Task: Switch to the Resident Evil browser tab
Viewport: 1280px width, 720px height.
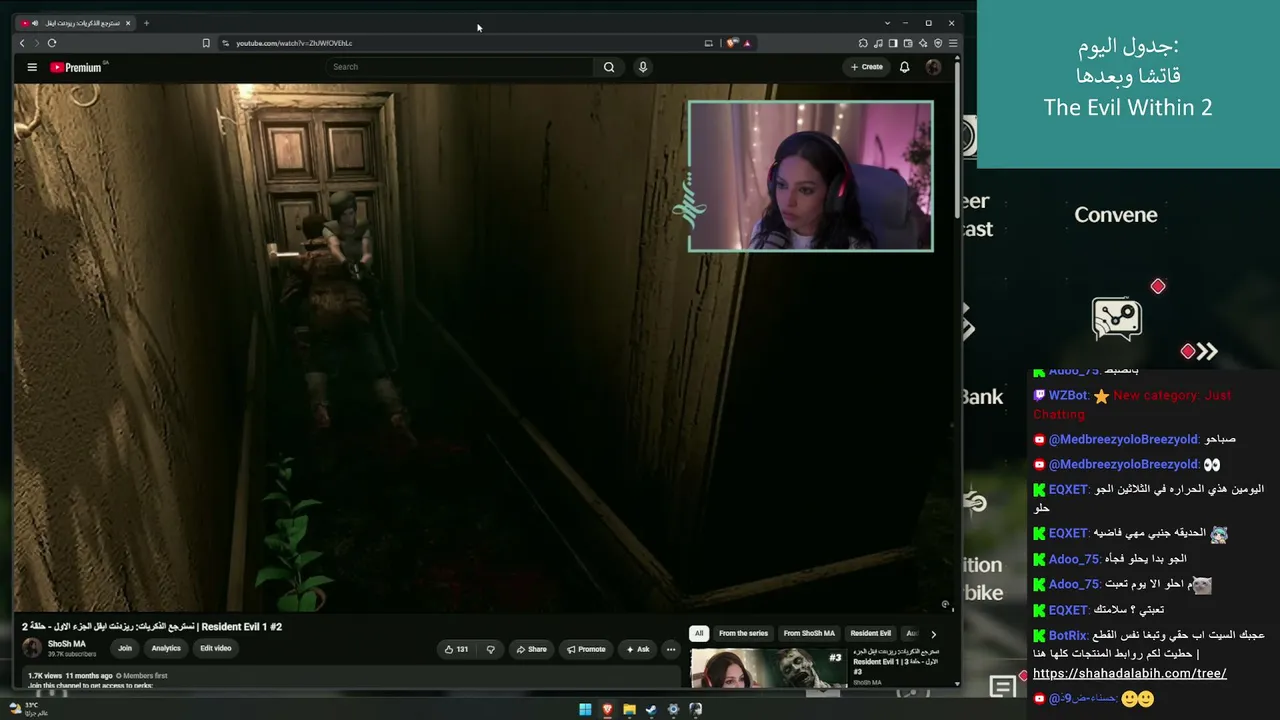Action: pos(77,23)
